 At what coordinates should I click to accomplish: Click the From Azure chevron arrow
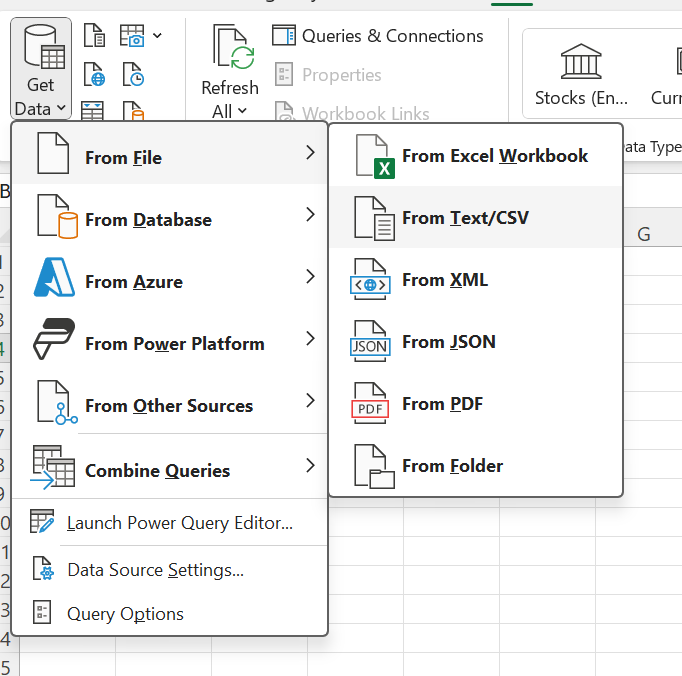(310, 277)
